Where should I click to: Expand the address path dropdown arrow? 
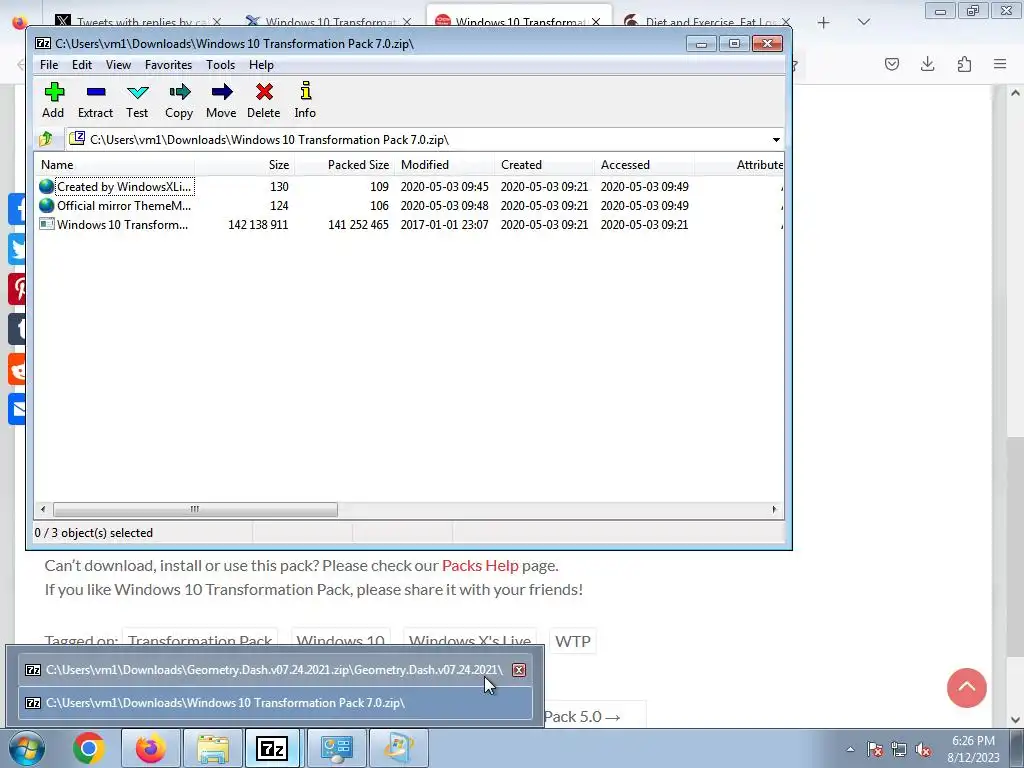pyautogui.click(x=776, y=140)
